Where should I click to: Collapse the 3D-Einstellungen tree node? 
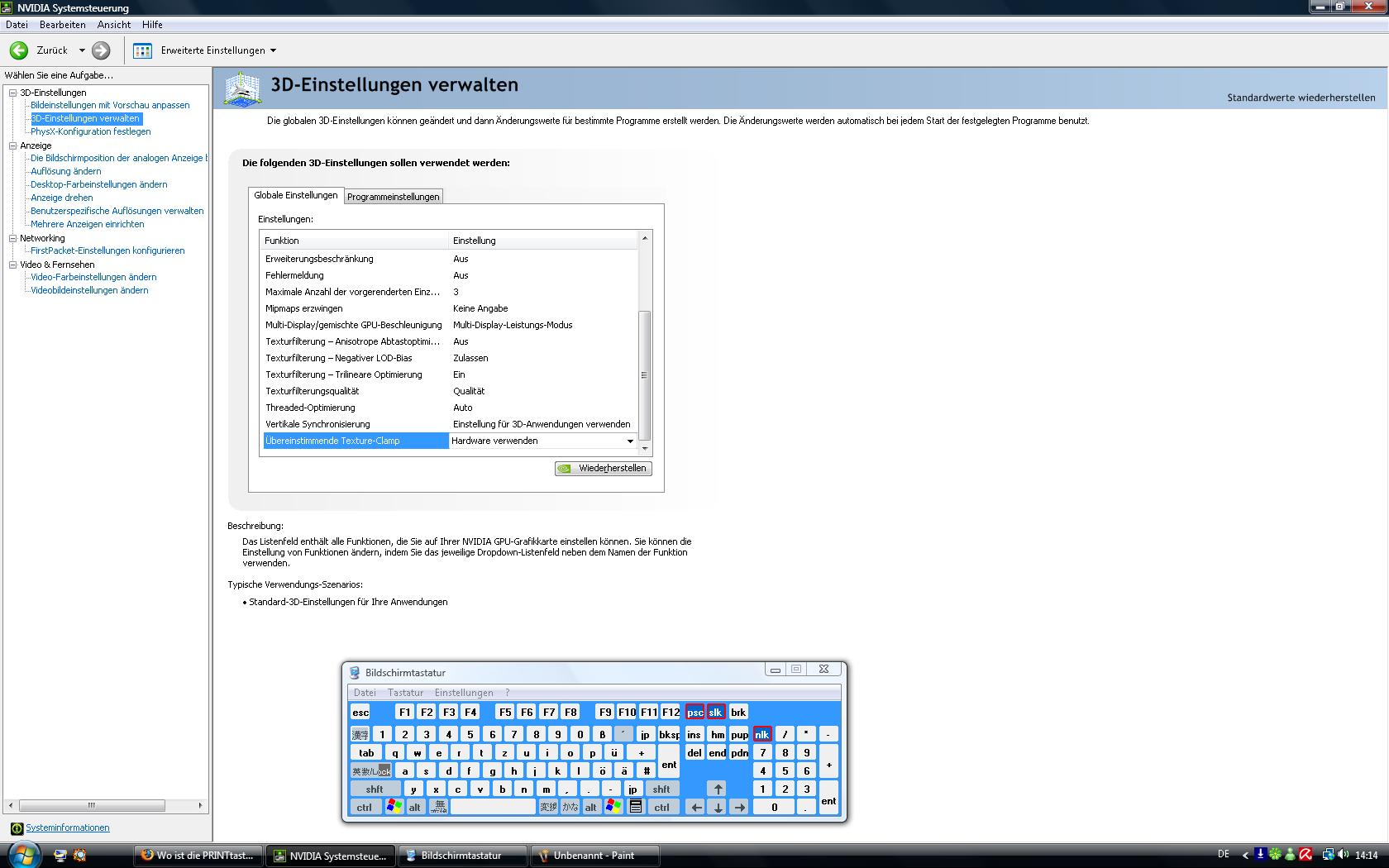coord(13,93)
